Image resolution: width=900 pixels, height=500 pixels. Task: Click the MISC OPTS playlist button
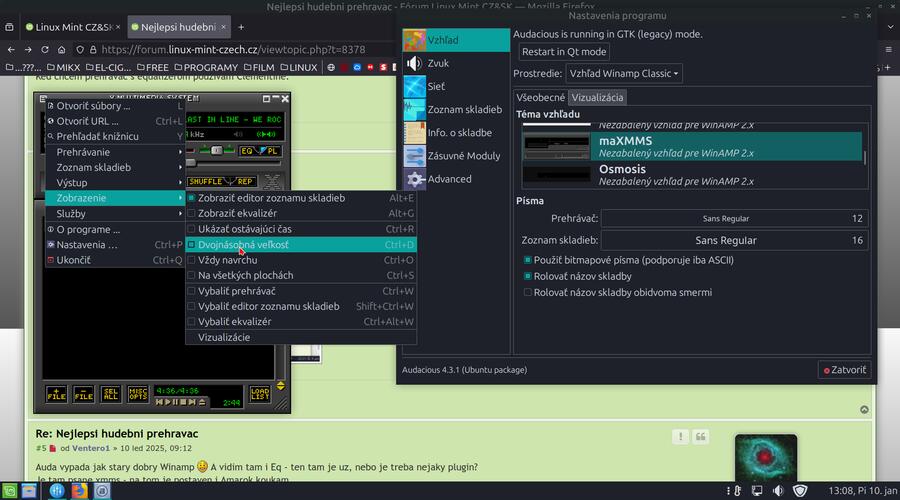[138, 394]
